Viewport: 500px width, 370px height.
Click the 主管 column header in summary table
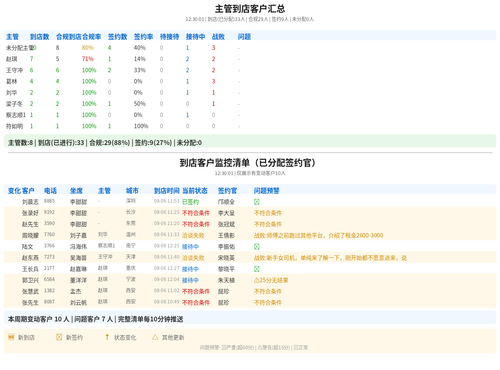13,37
